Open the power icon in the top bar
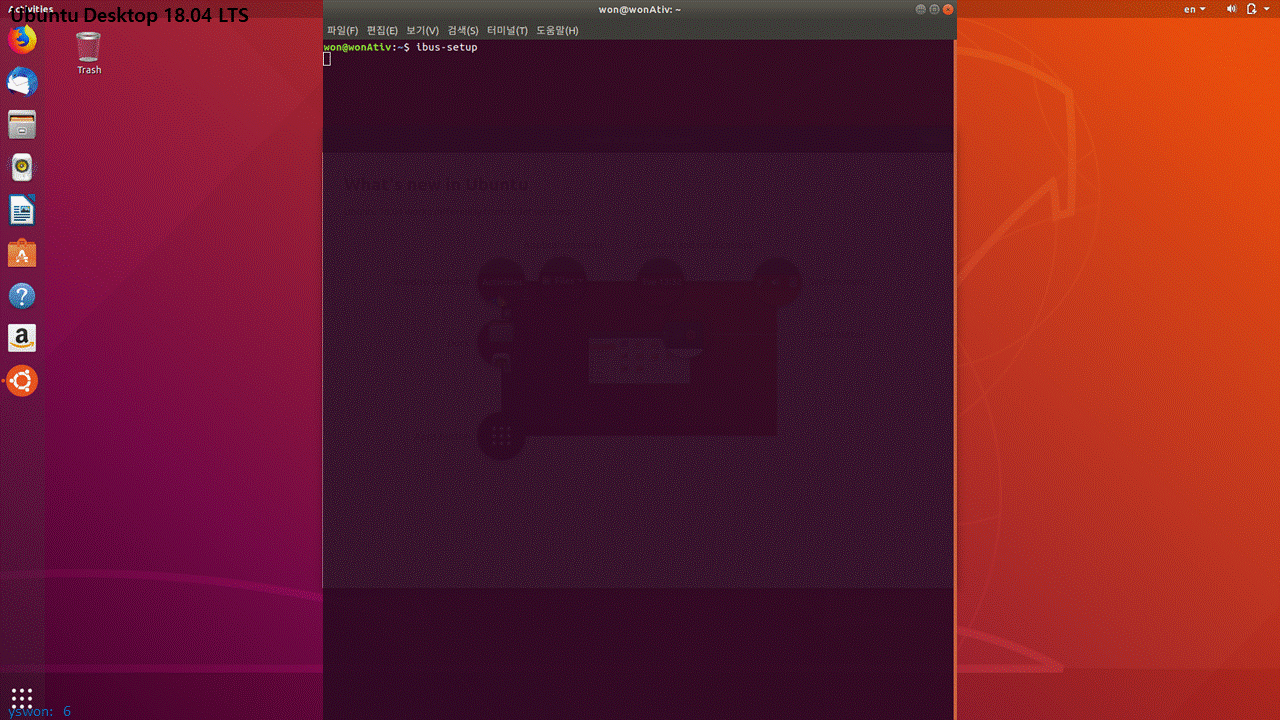The image size is (1280, 720). coord(1252,9)
